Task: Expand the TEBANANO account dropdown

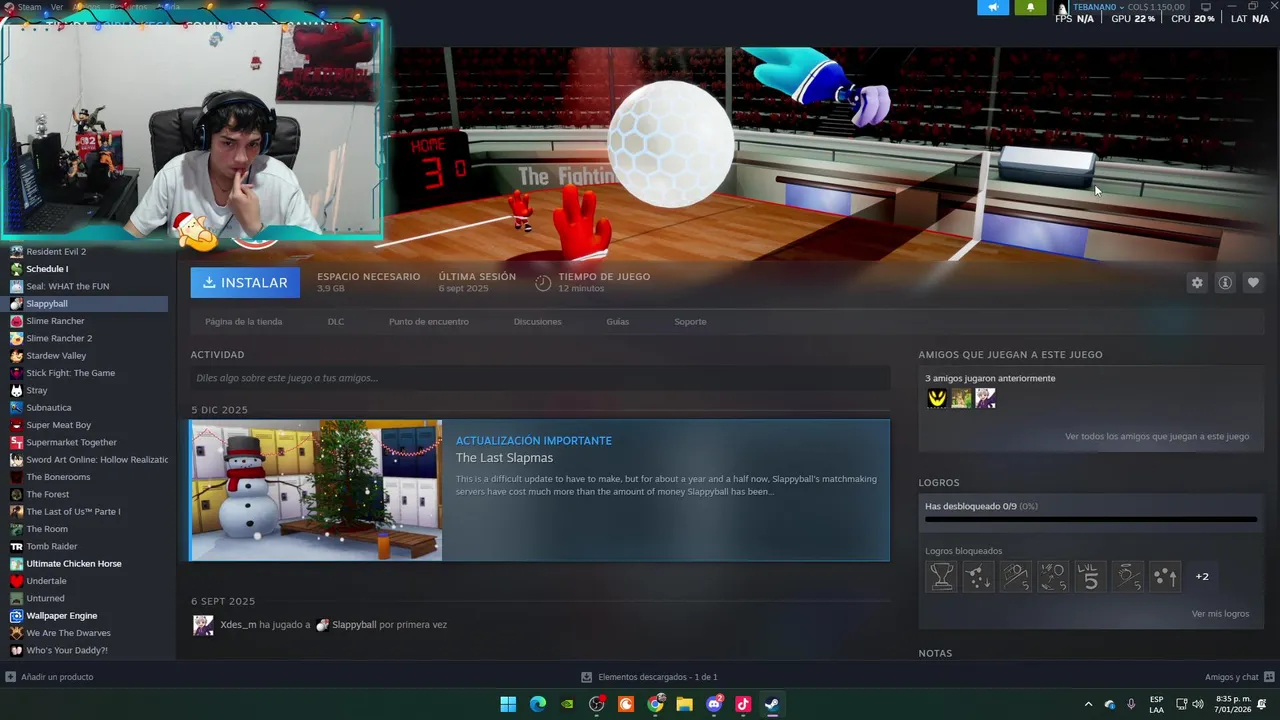Action: tap(1122, 7)
